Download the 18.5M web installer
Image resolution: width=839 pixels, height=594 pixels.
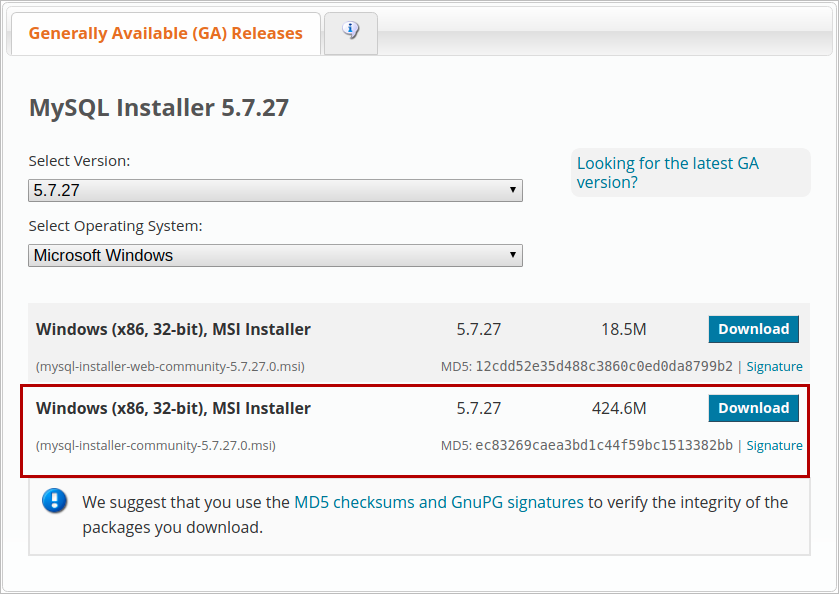pos(753,329)
